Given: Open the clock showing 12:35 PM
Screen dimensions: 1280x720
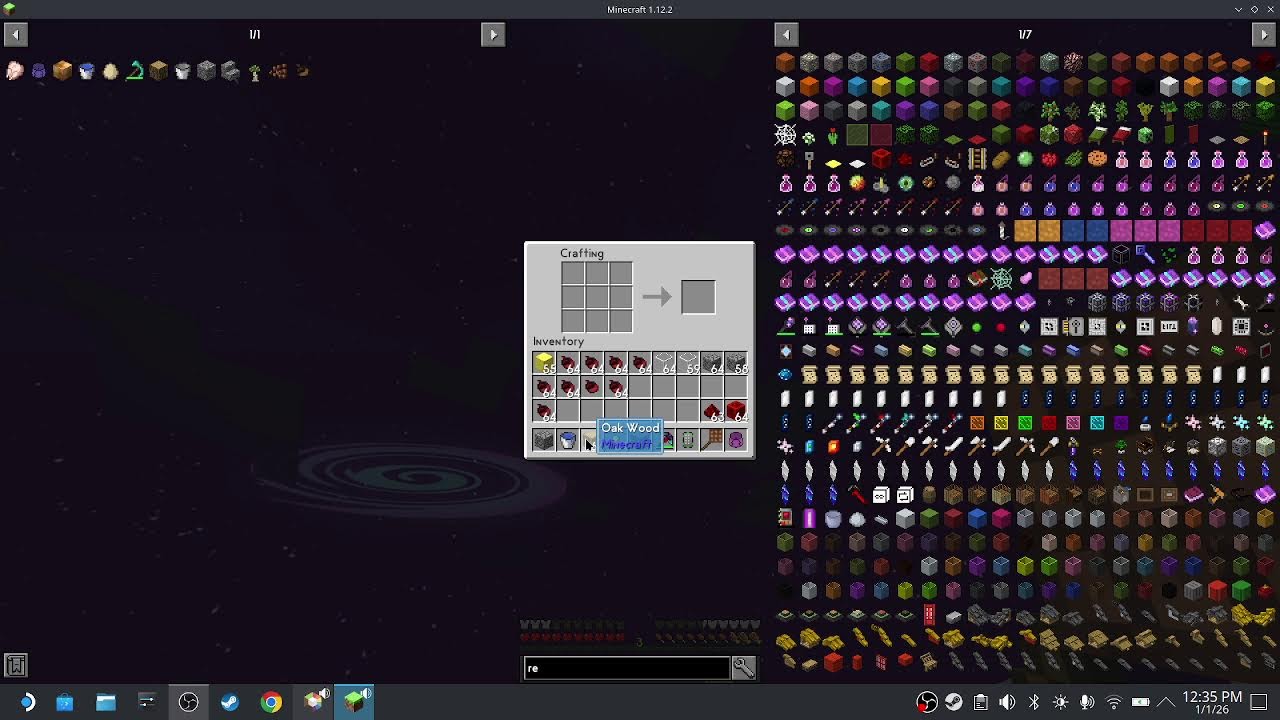Looking at the screenshot, I should tap(1212, 702).
